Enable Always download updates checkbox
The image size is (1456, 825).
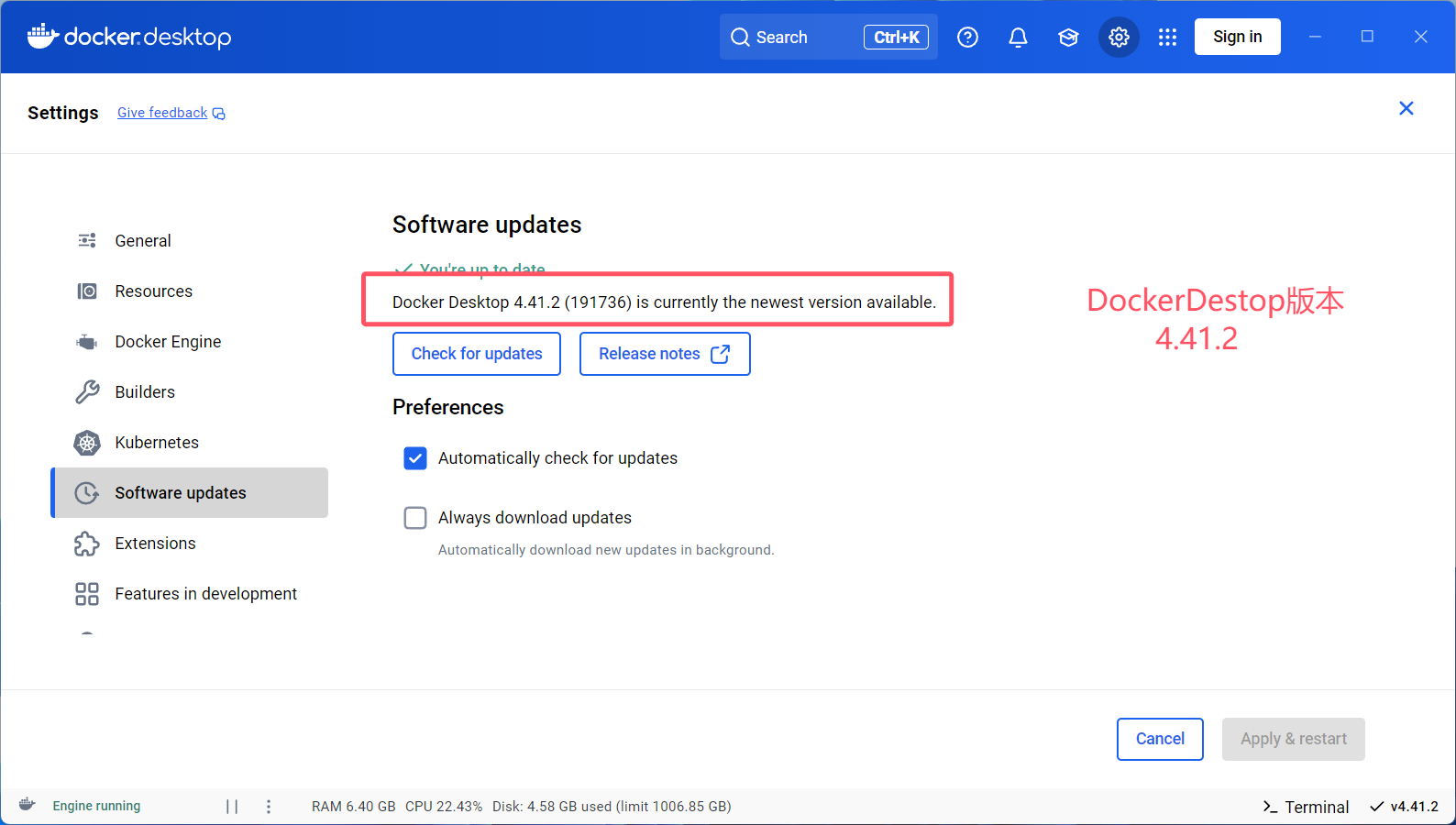coord(415,518)
